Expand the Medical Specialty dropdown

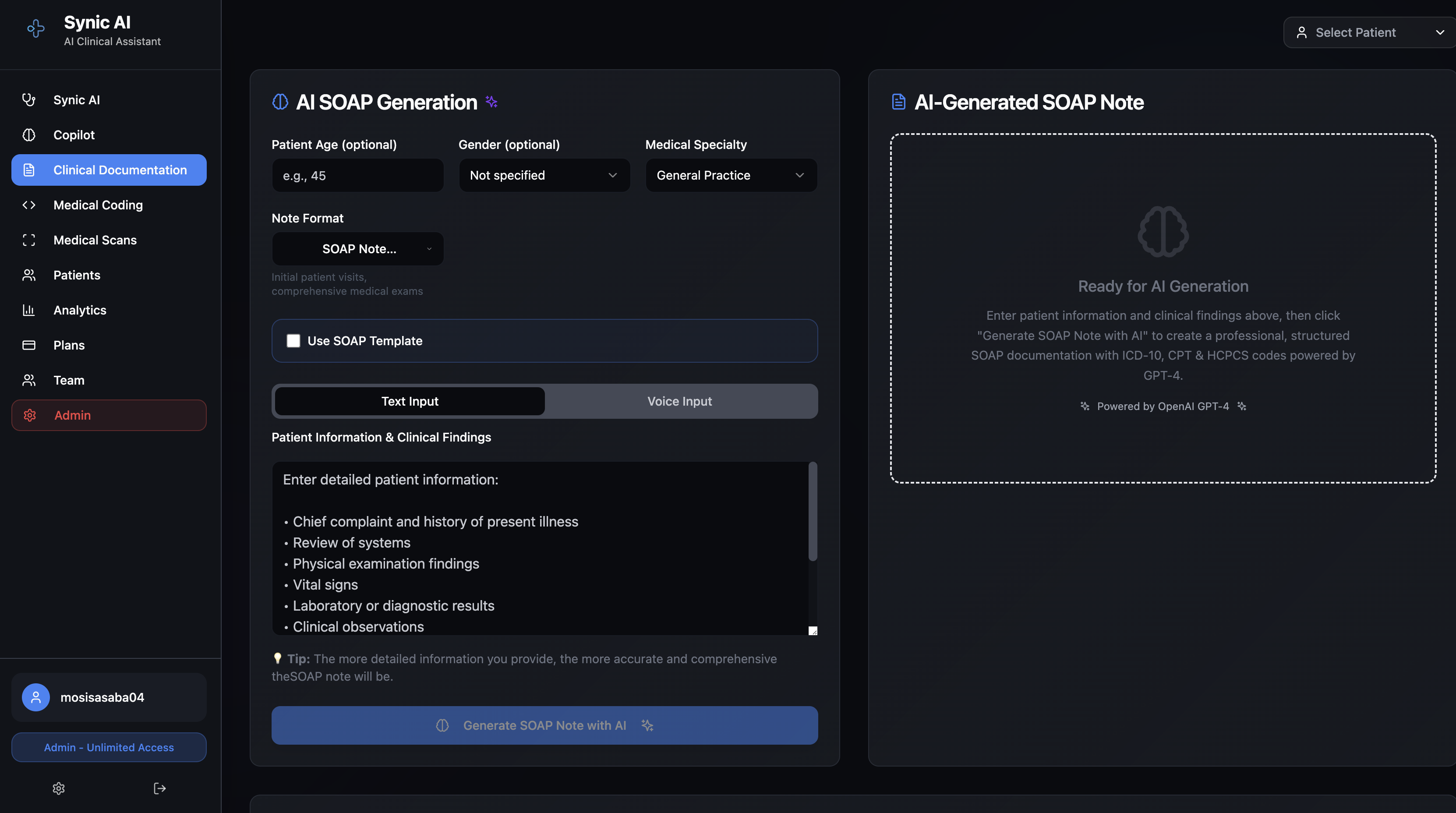coord(731,175)
